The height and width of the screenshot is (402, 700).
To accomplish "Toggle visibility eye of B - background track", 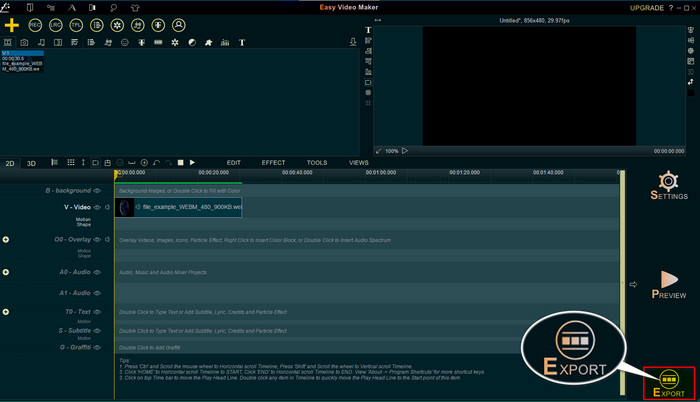I will pyautogui.click(x=97, y=191).
